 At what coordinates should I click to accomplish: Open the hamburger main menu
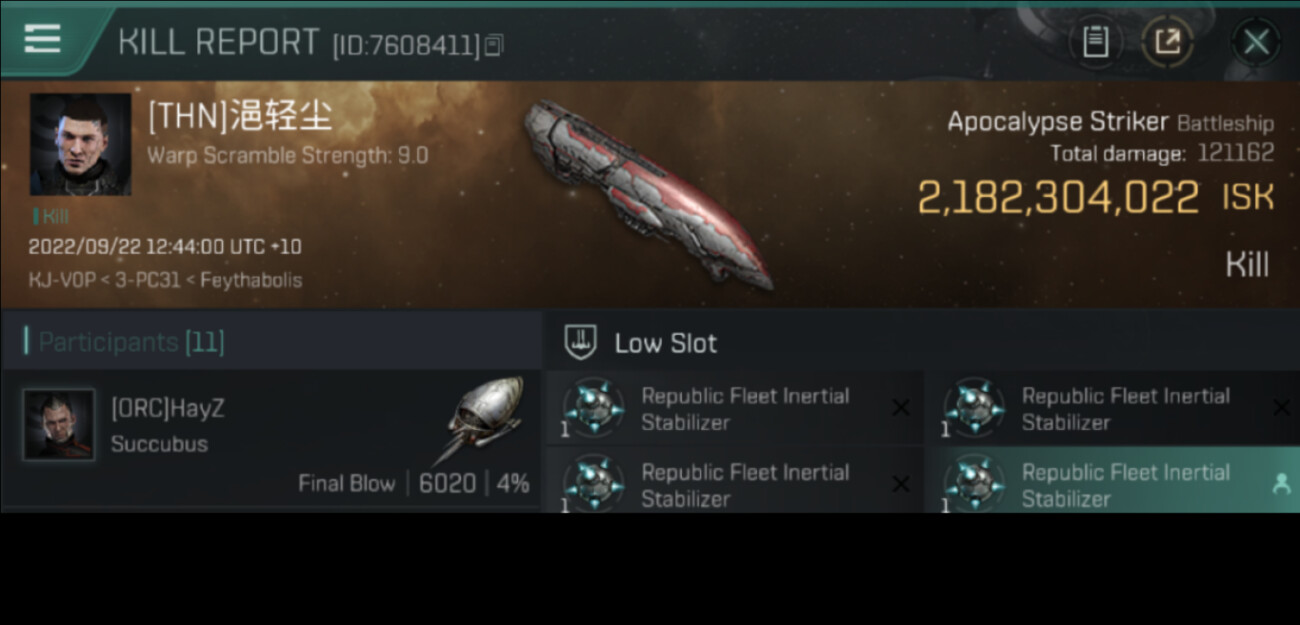point(42,40)
